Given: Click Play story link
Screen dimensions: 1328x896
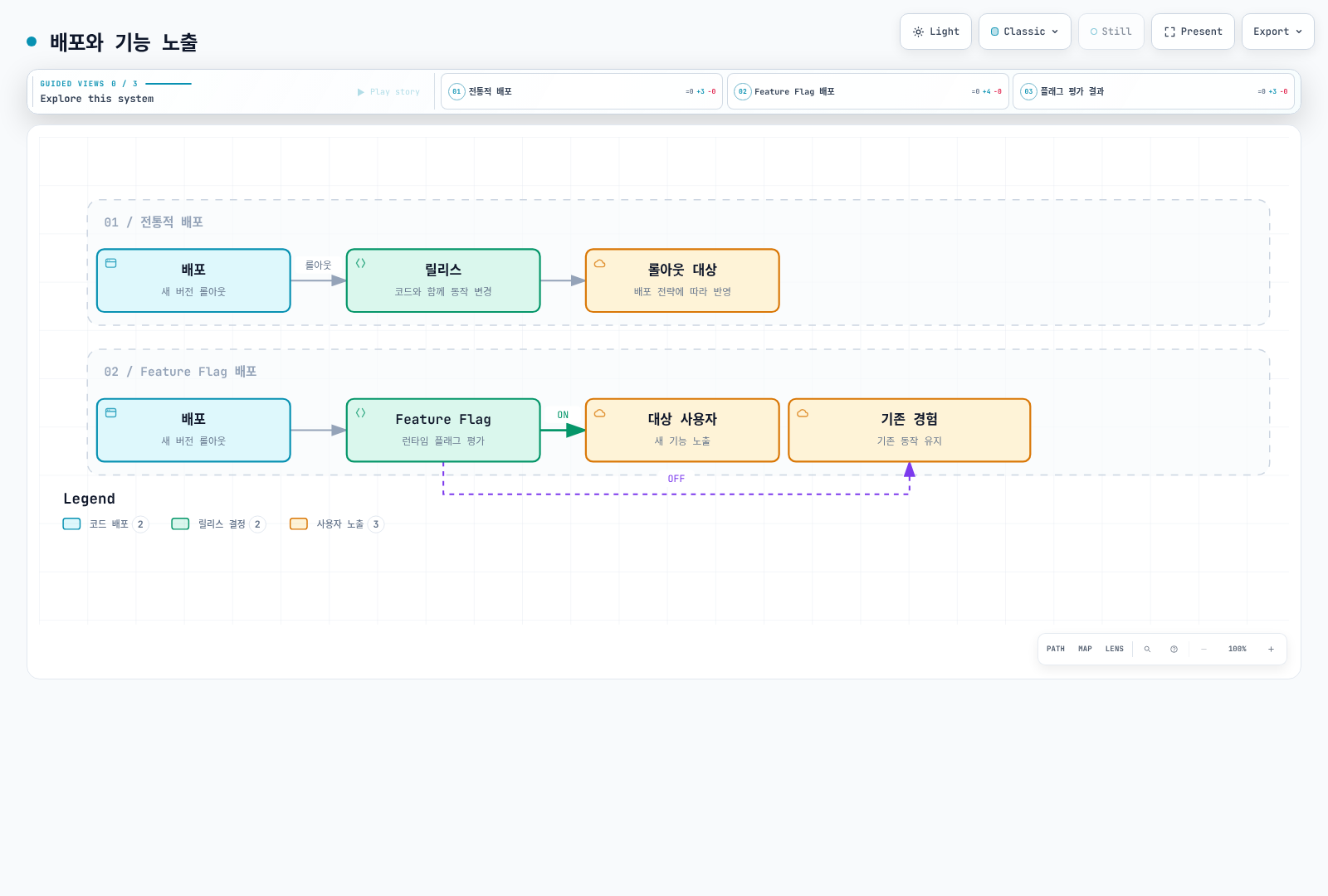Looking at the screenshot, I should click(x=388, y=92).
